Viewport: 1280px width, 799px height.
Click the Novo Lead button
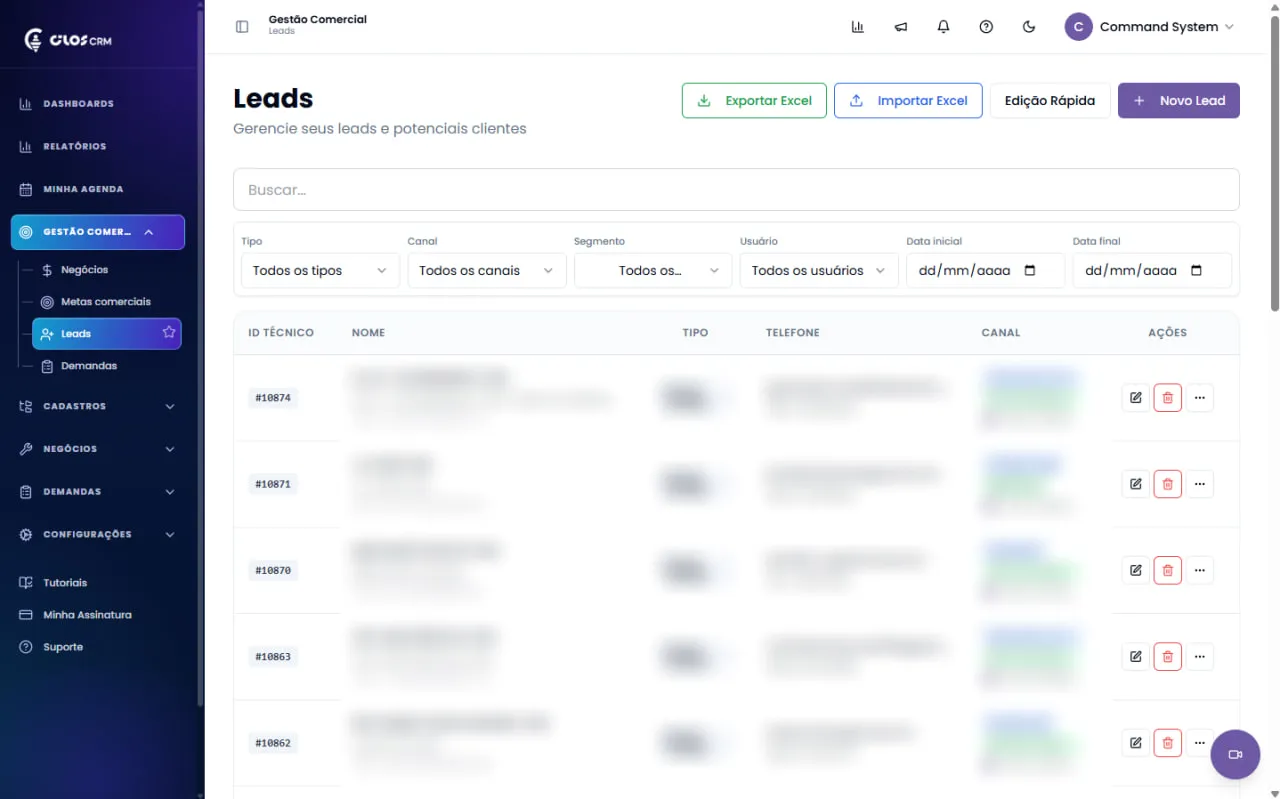[1179, 100]
